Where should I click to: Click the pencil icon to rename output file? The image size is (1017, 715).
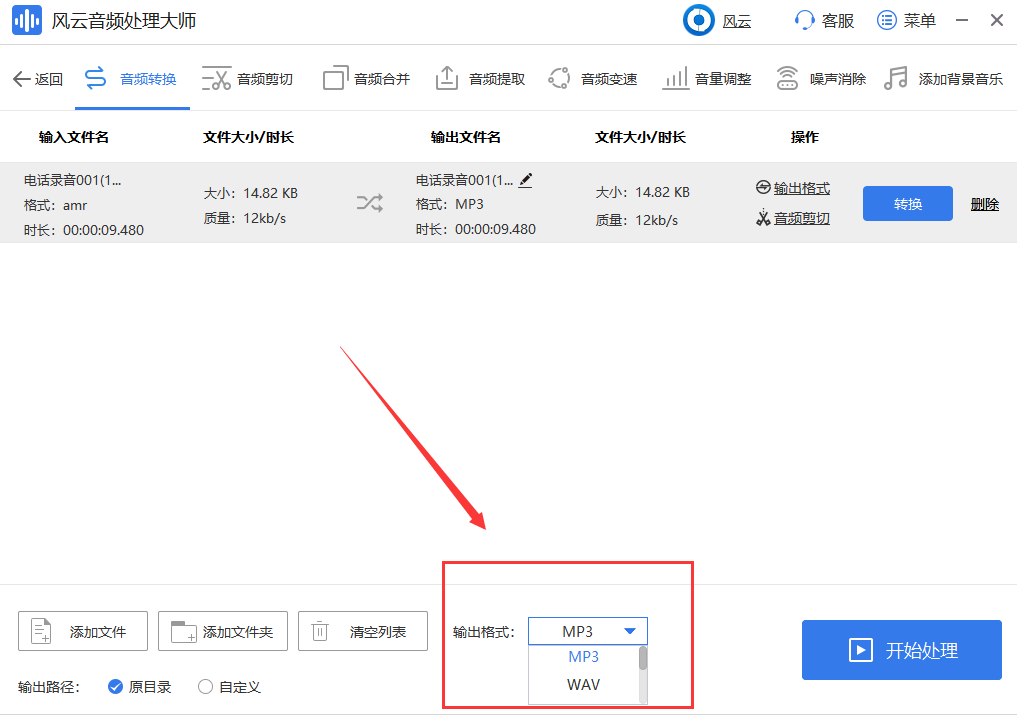(x=525, y=181)
